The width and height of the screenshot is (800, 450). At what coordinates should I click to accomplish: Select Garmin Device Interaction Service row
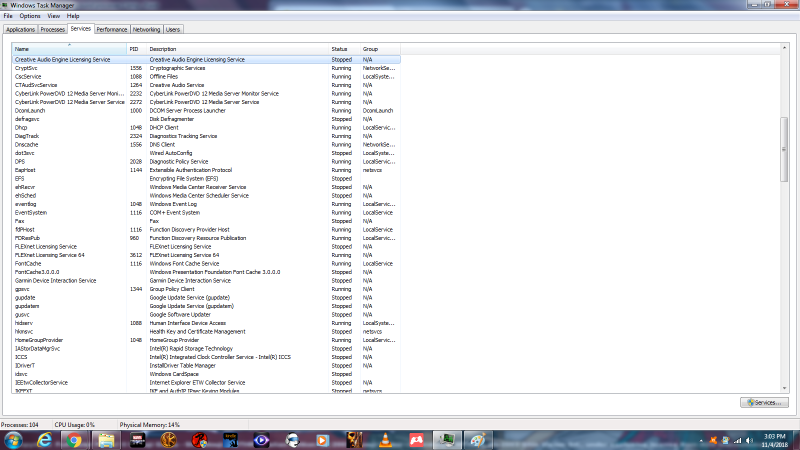[x=206, y=281]
